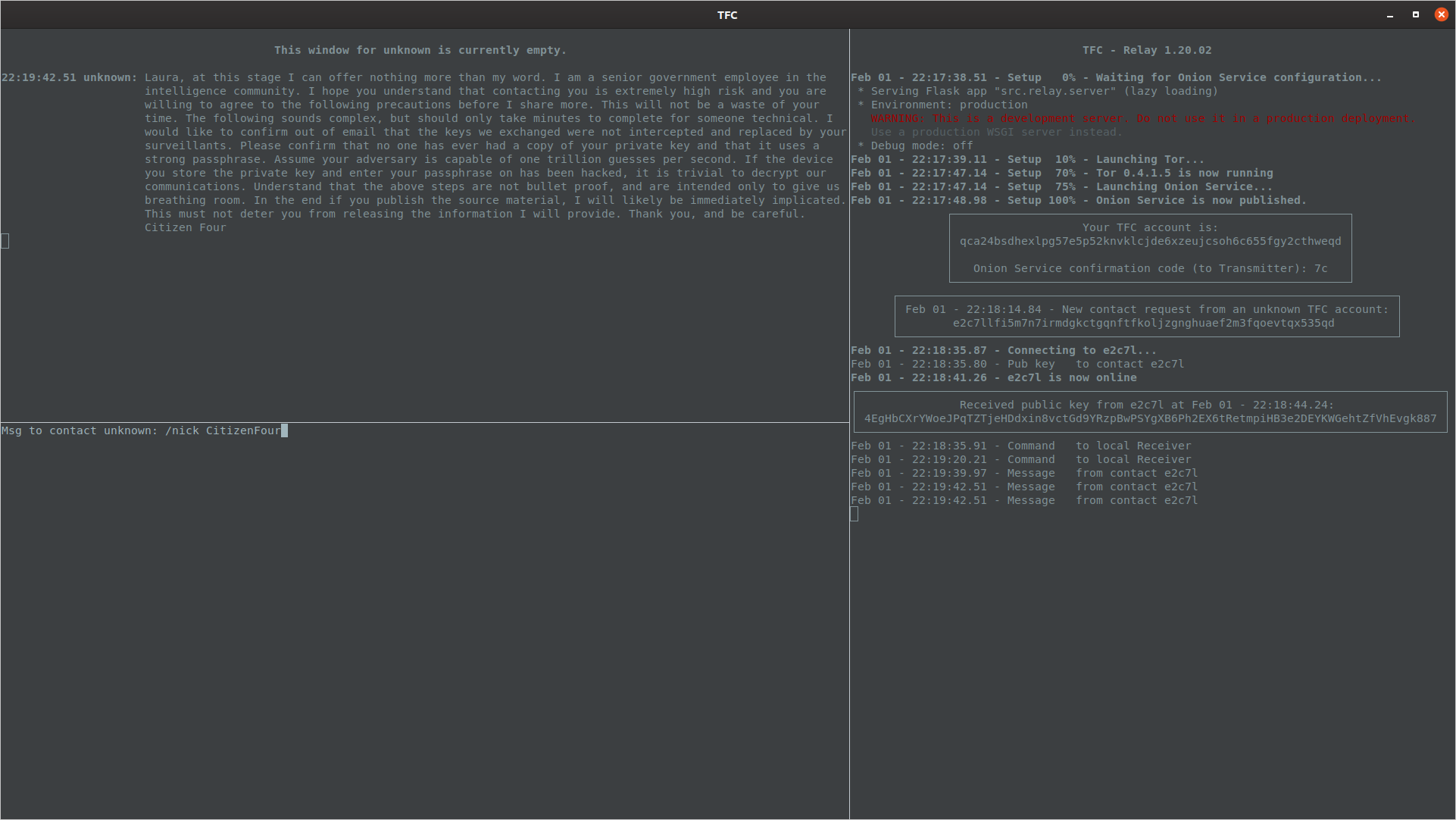Click the '/nick CitizenFour' typed command text

223,430
